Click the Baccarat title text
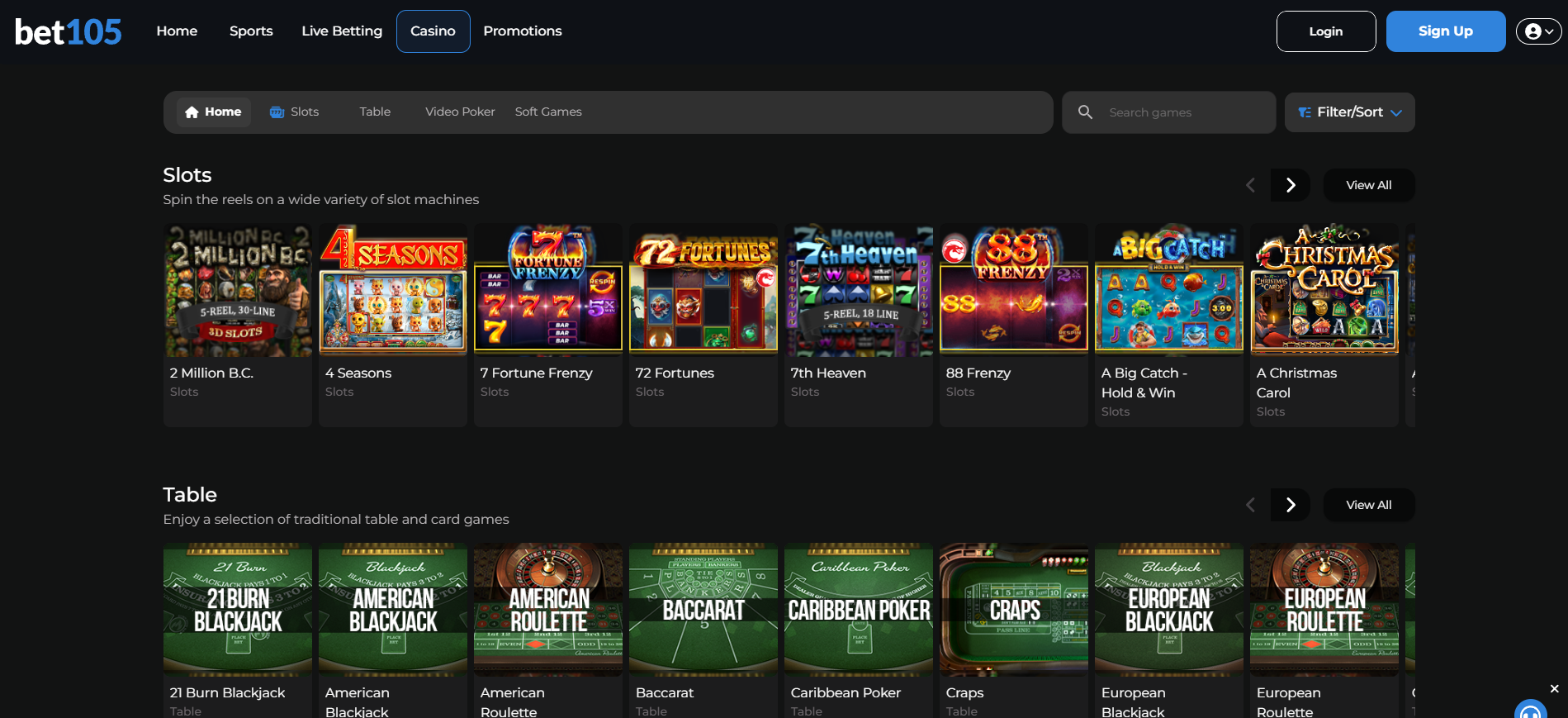The height and width of the screenshot is (718, 1568). pyautogui.click(x=665, y=692)
